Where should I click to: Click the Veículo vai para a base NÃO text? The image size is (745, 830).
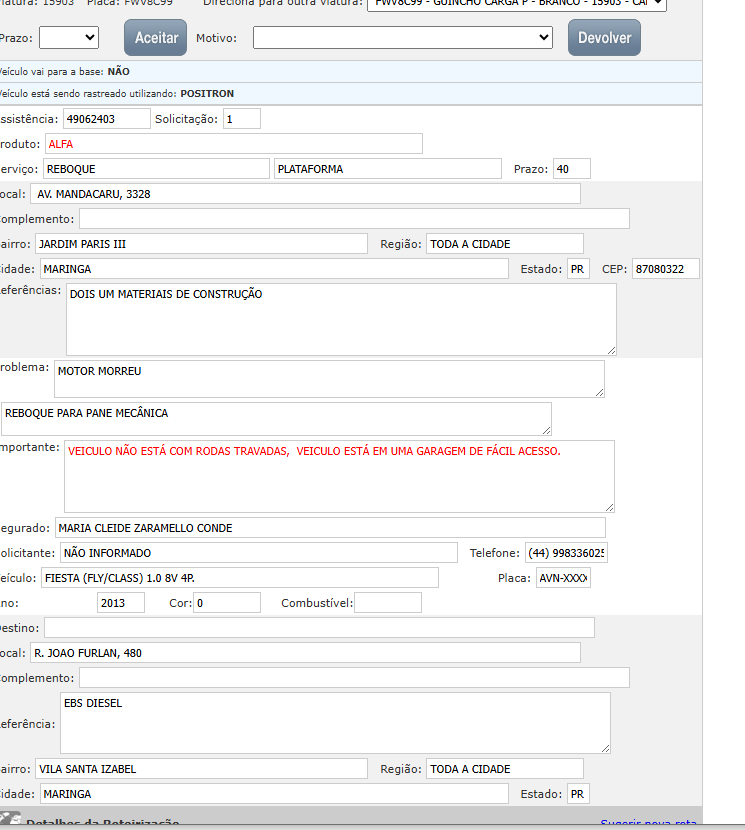point(64,71)
